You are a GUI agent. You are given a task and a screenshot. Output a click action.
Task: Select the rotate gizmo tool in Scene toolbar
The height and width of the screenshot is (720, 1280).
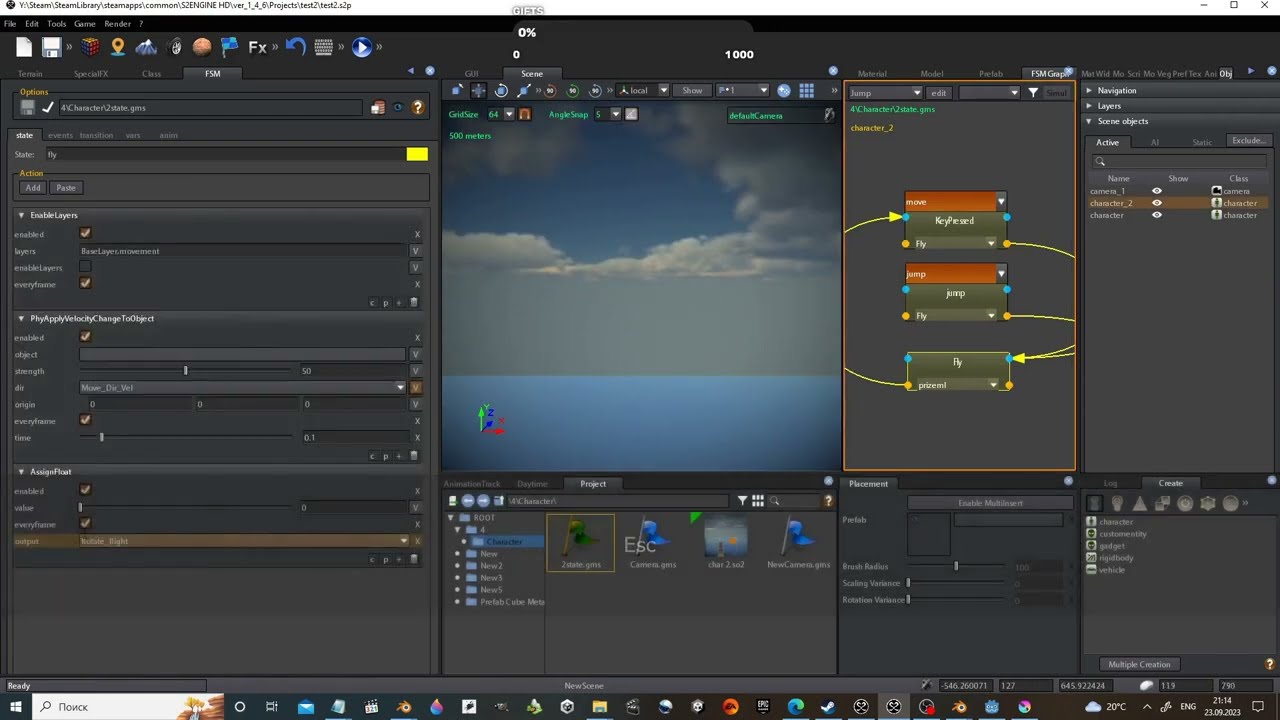[501, 90]
